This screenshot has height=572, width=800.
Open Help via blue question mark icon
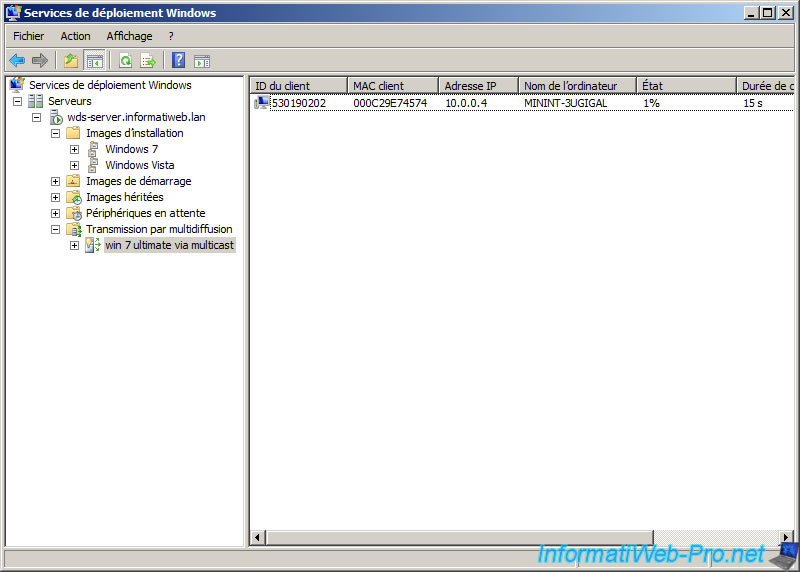point(178,61)
